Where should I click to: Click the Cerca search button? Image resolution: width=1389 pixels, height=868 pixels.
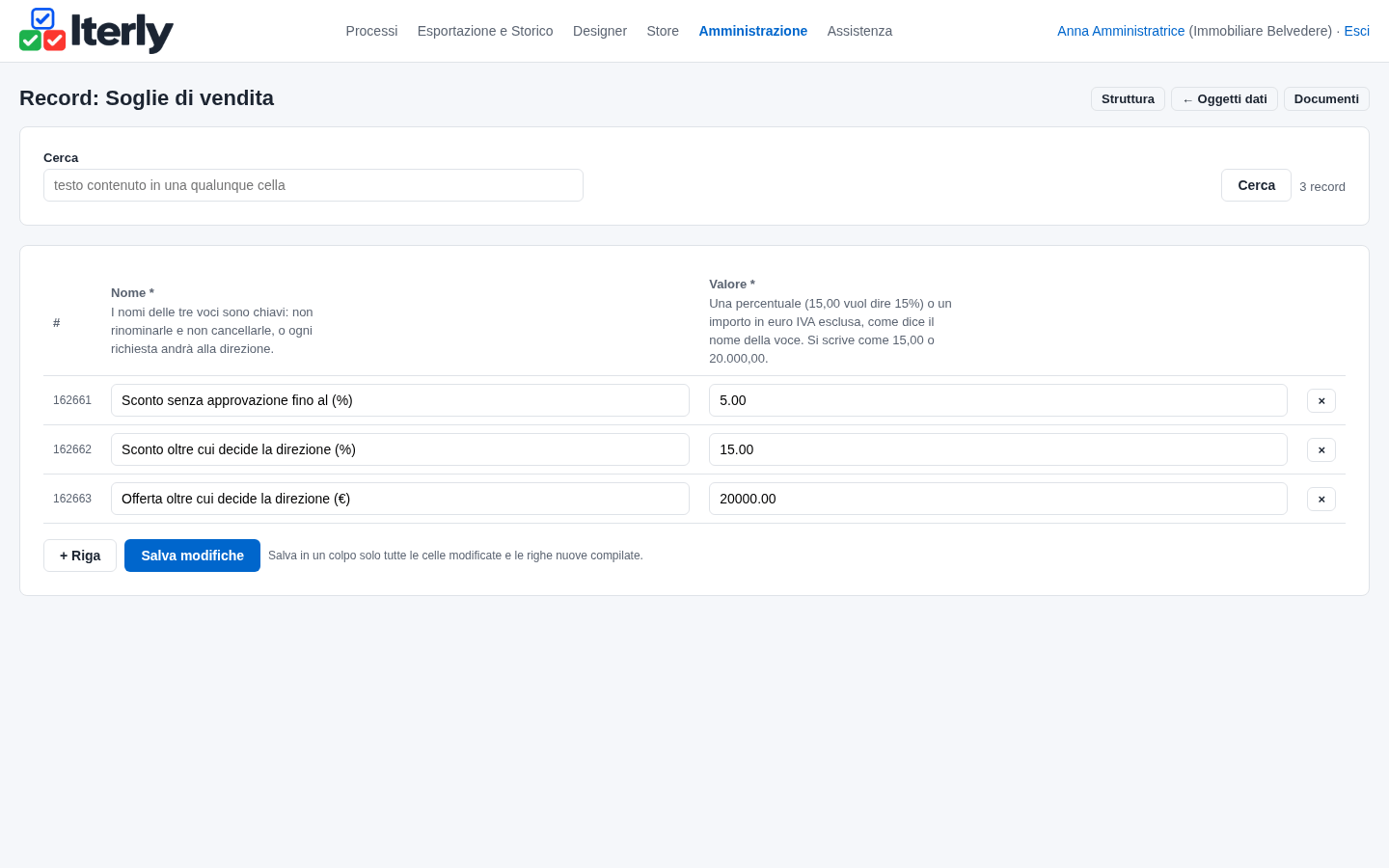pos(1256,185)
